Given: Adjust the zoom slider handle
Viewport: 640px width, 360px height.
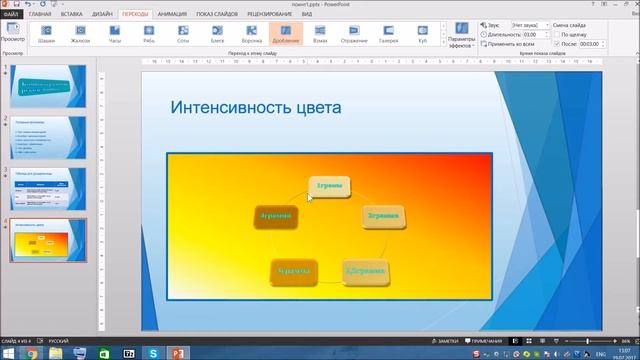Looking at the screenshot, I should (587, 341).
